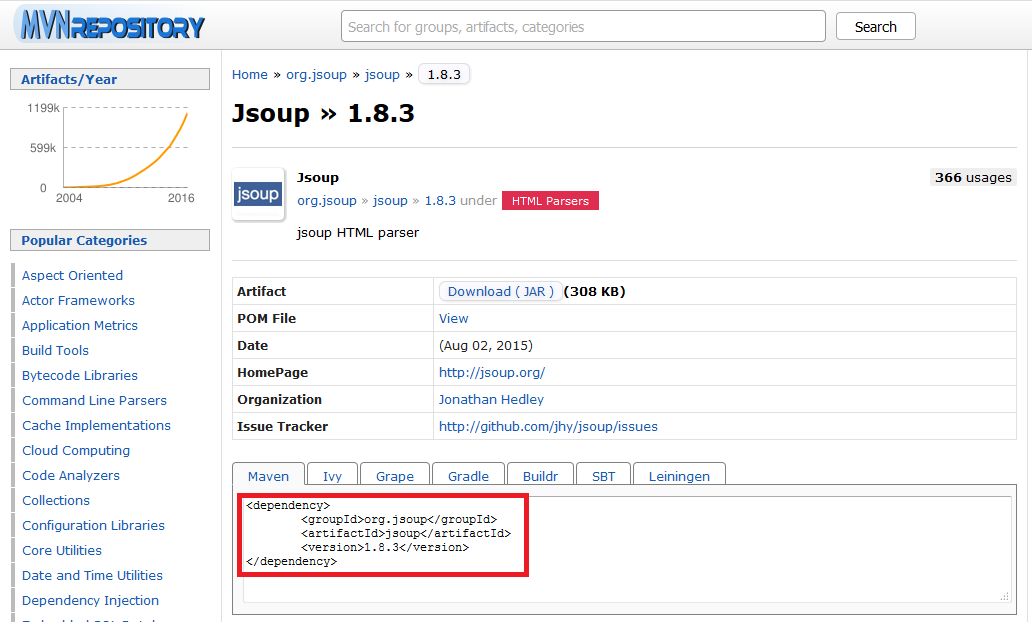Viewport: 1032px width, 622px height.
Task: Focus the search input field
Action: (583, 27)
